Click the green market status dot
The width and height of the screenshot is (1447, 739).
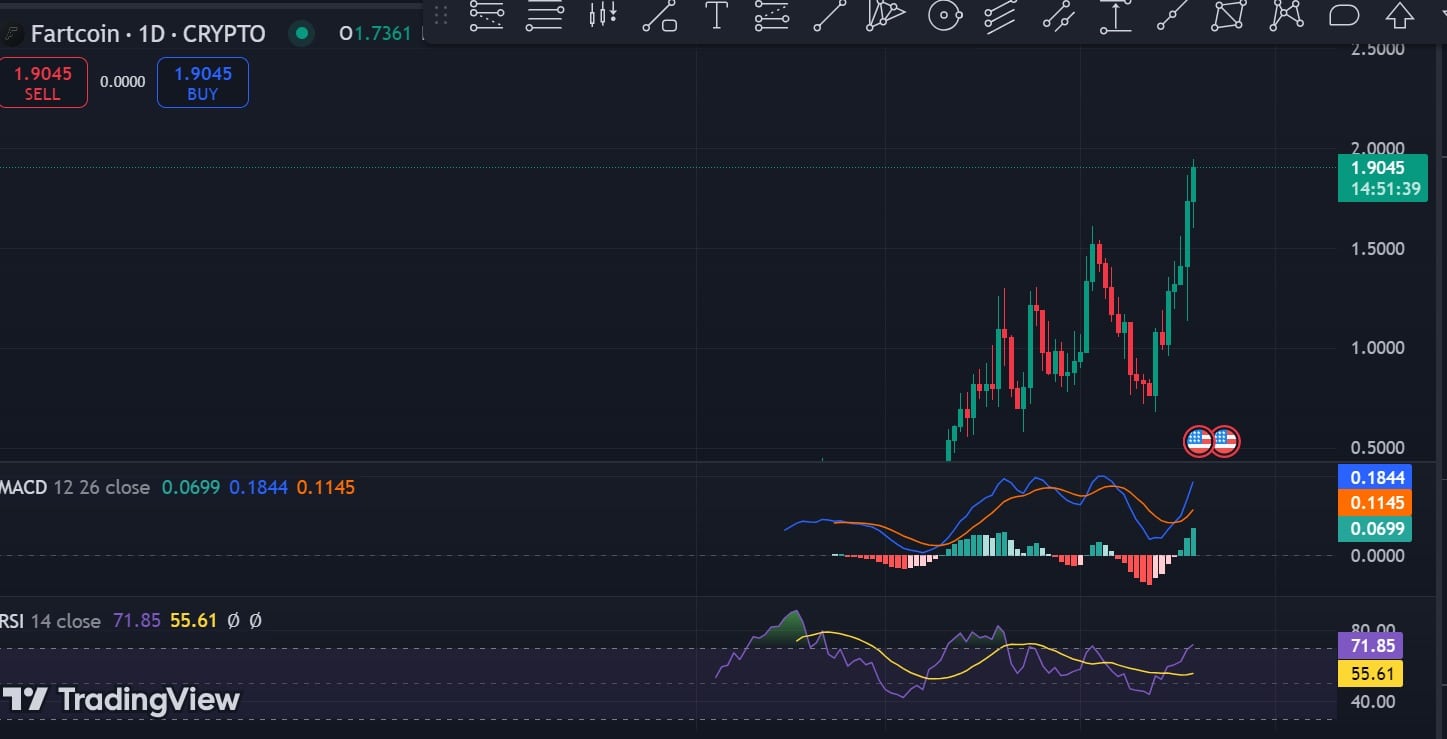300,34
